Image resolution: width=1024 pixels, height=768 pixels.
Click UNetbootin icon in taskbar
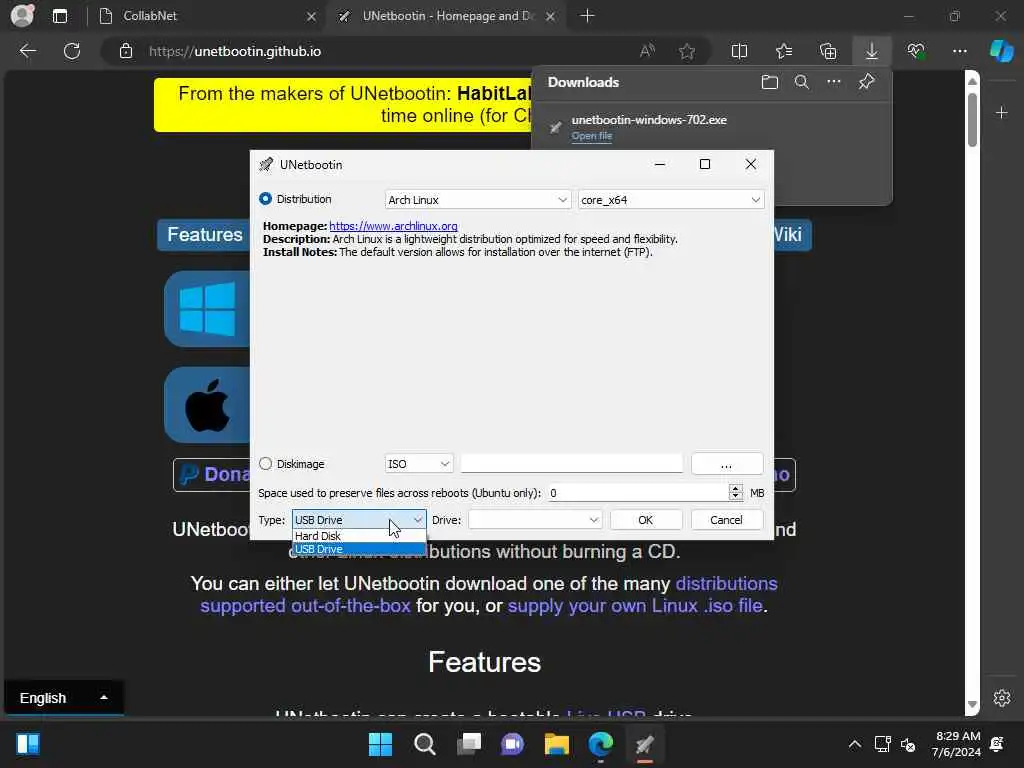[x=645, y=744]
